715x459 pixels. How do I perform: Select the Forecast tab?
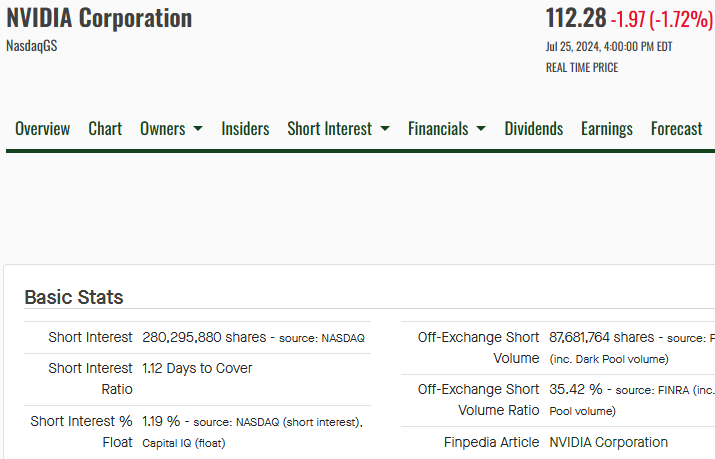point(676,129)
